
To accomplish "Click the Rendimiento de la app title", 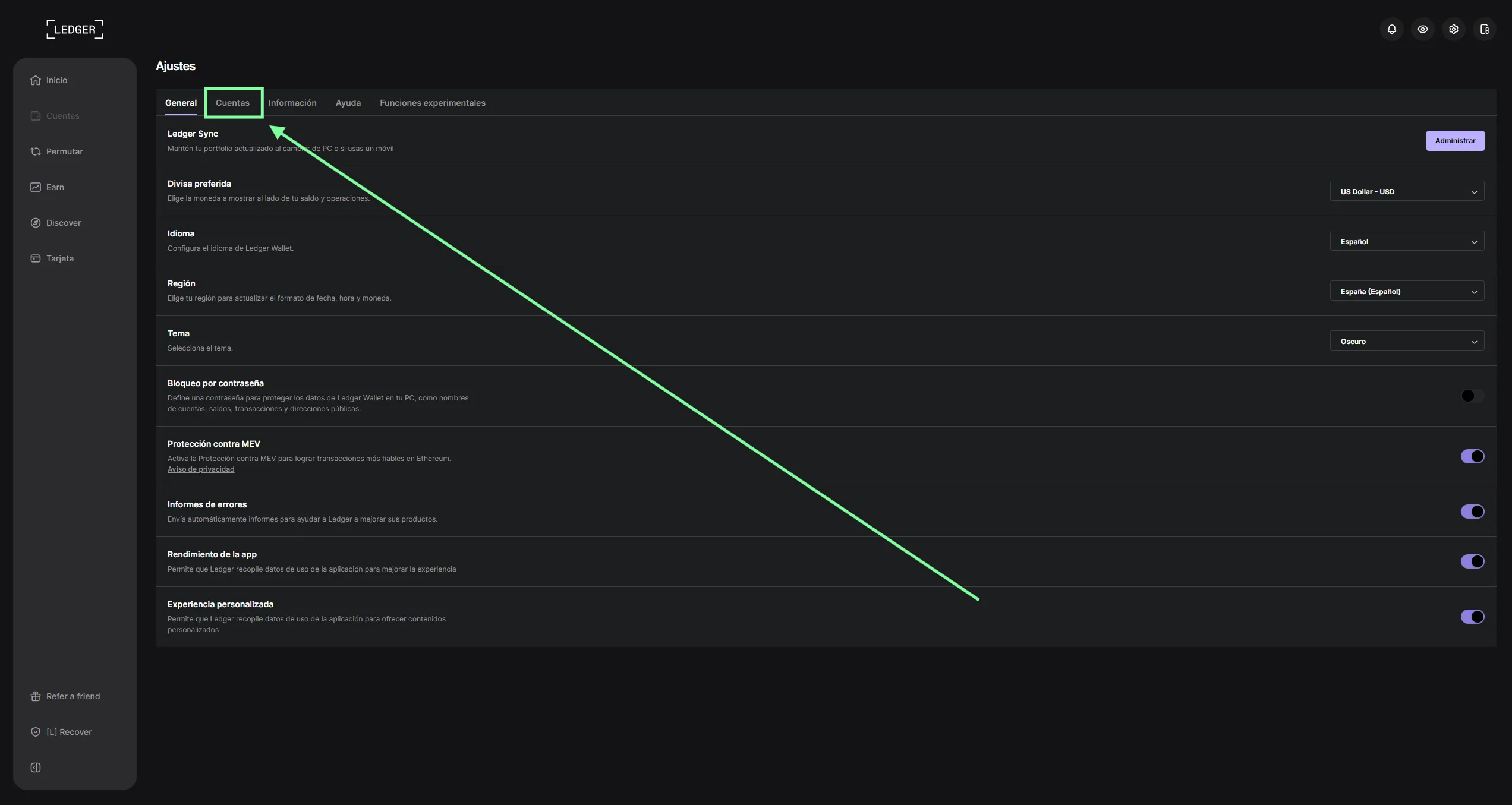I will point(212,554).
